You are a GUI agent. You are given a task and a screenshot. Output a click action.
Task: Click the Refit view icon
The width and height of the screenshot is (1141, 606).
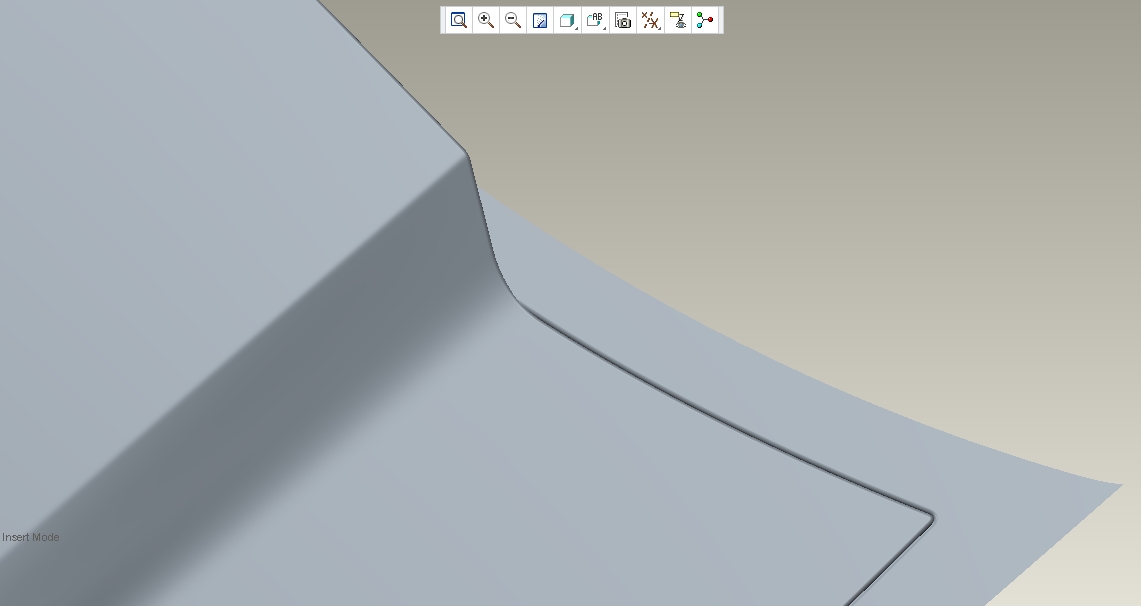(x=458, y=20)
